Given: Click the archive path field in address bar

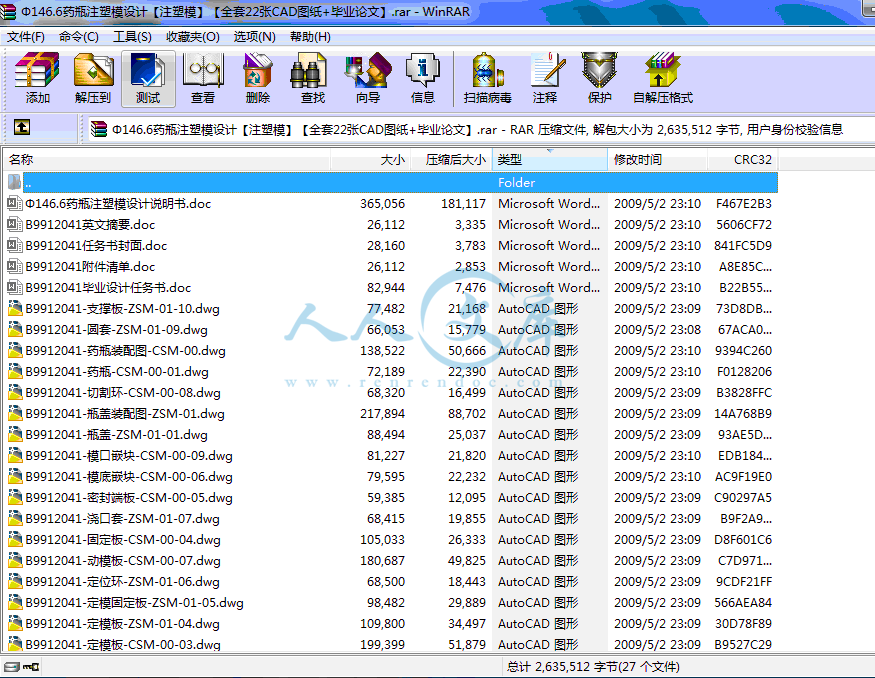Looking at the screenshot, I should tap(480, 129).
